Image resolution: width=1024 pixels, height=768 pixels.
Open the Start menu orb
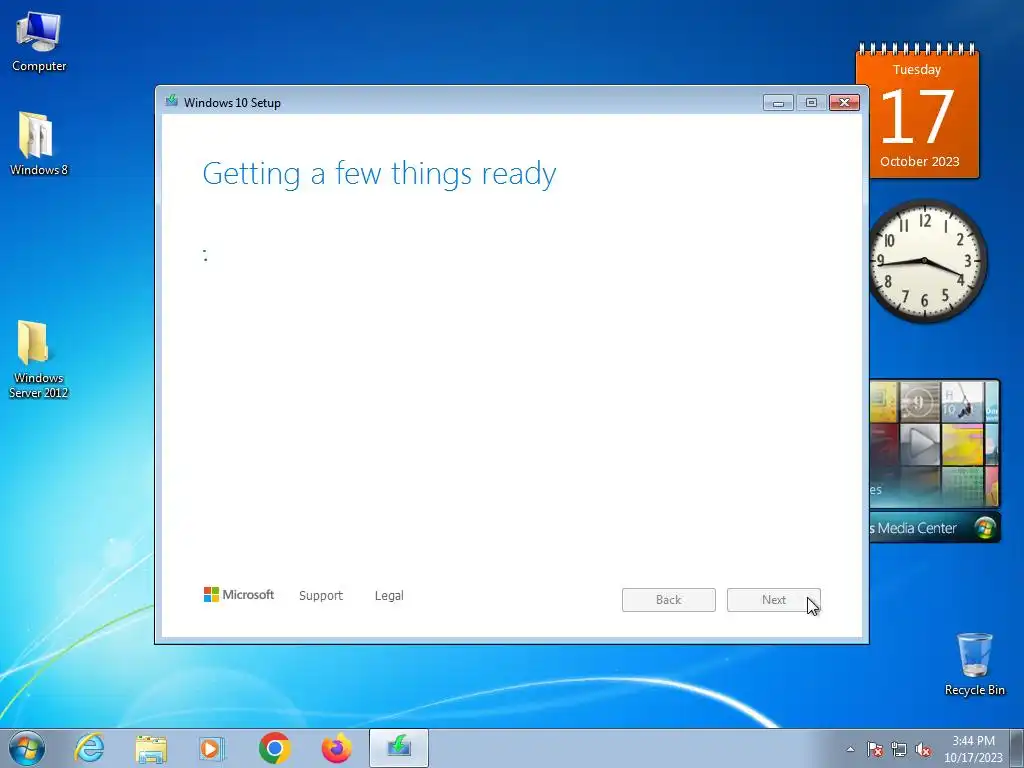27,748
